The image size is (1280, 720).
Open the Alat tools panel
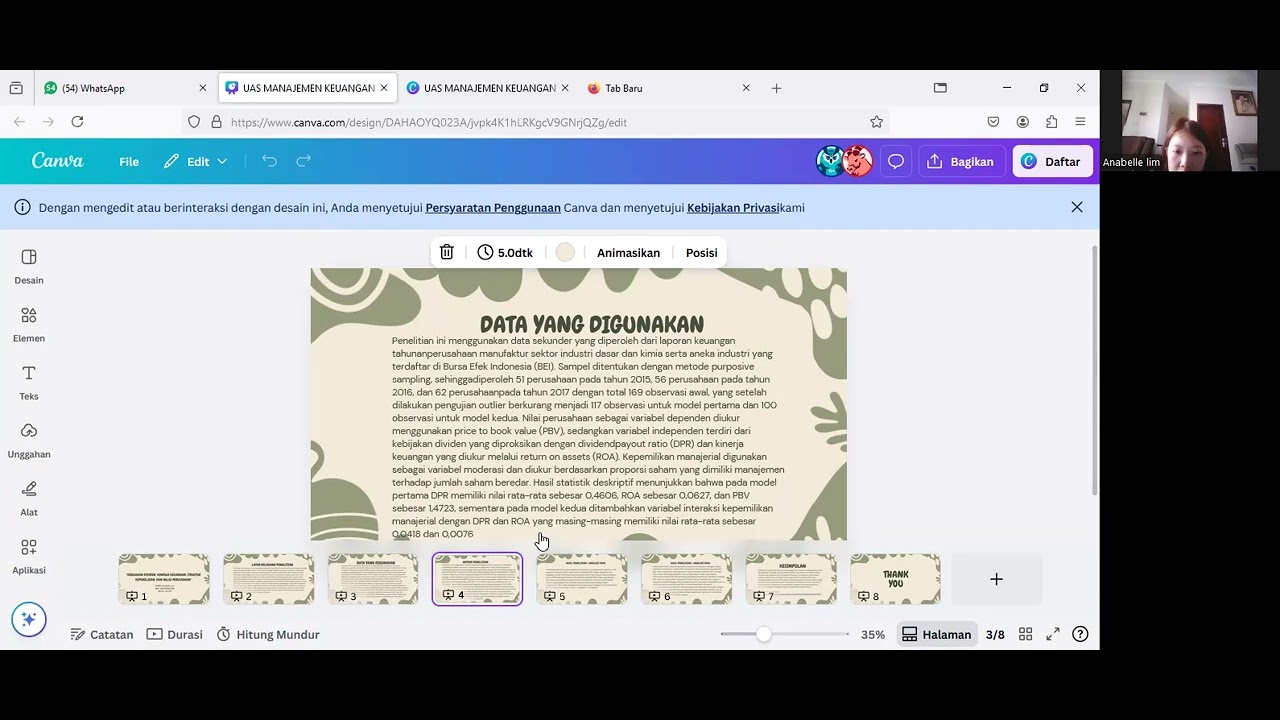coord(29,499)
